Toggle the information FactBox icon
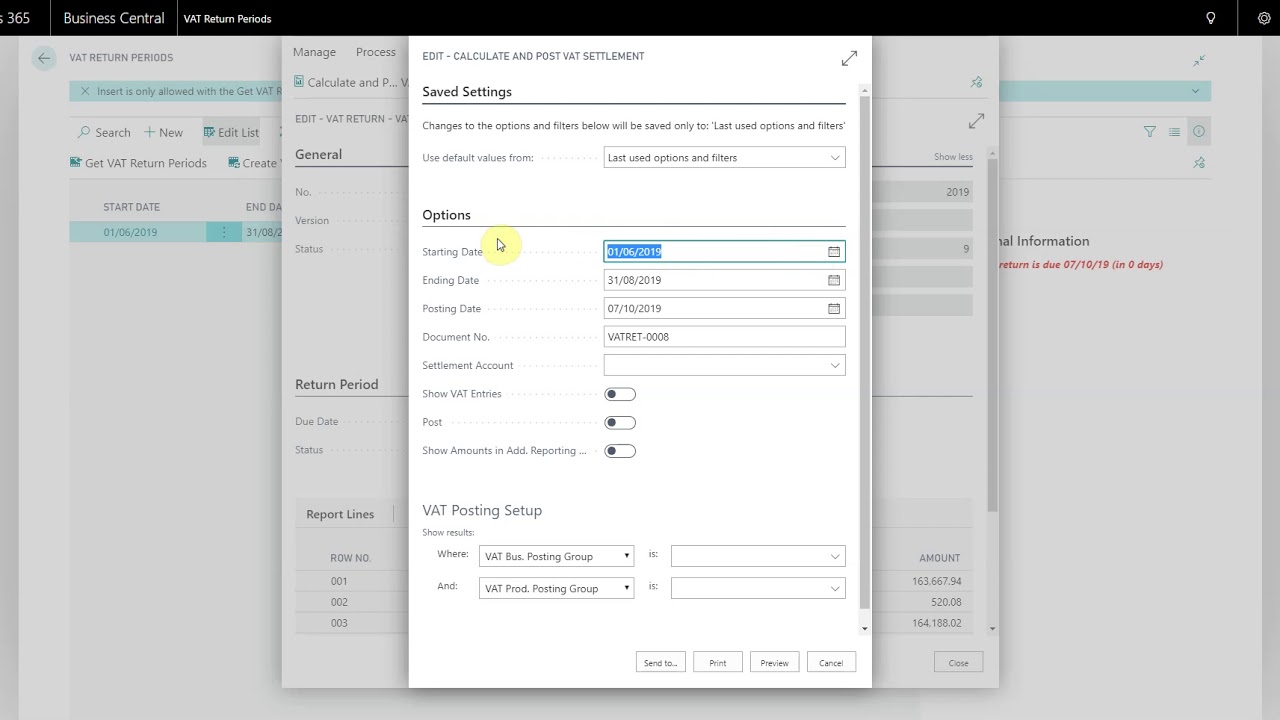The image size is (1280, 720). [1199, 131]
